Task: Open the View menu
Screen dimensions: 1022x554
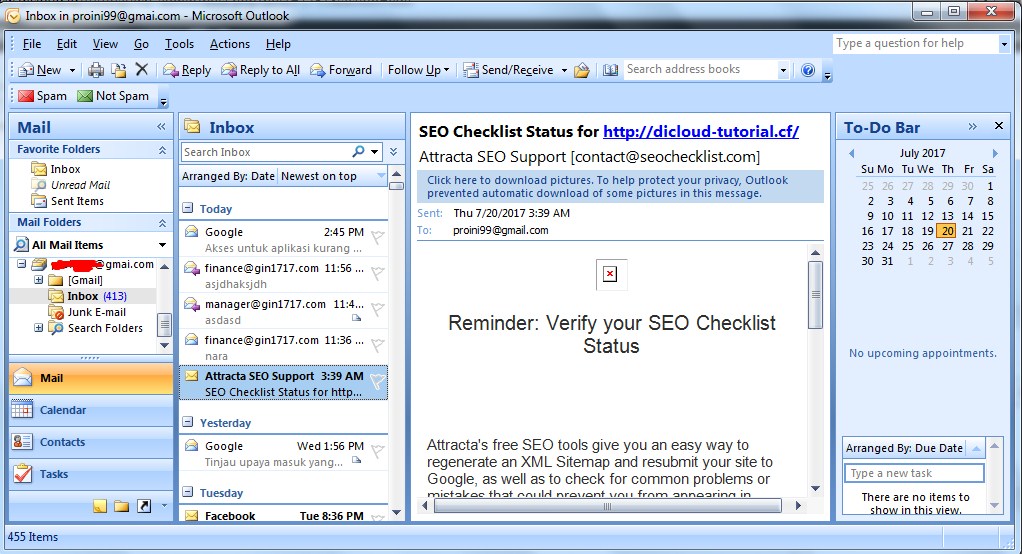Action: (105, 44)
